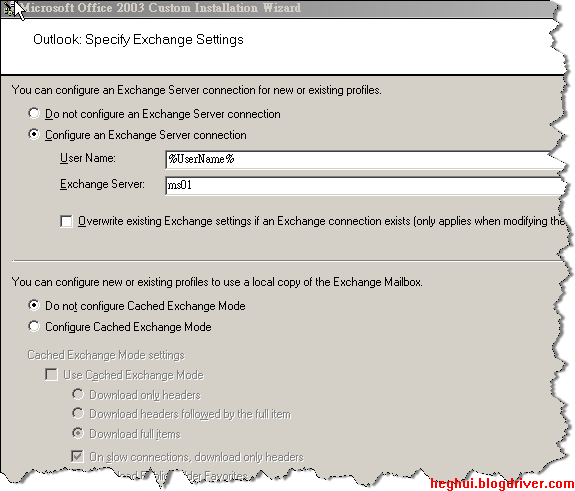
Task: Click 'Cached Exchange Mode settings' group label
Action: 106,355
